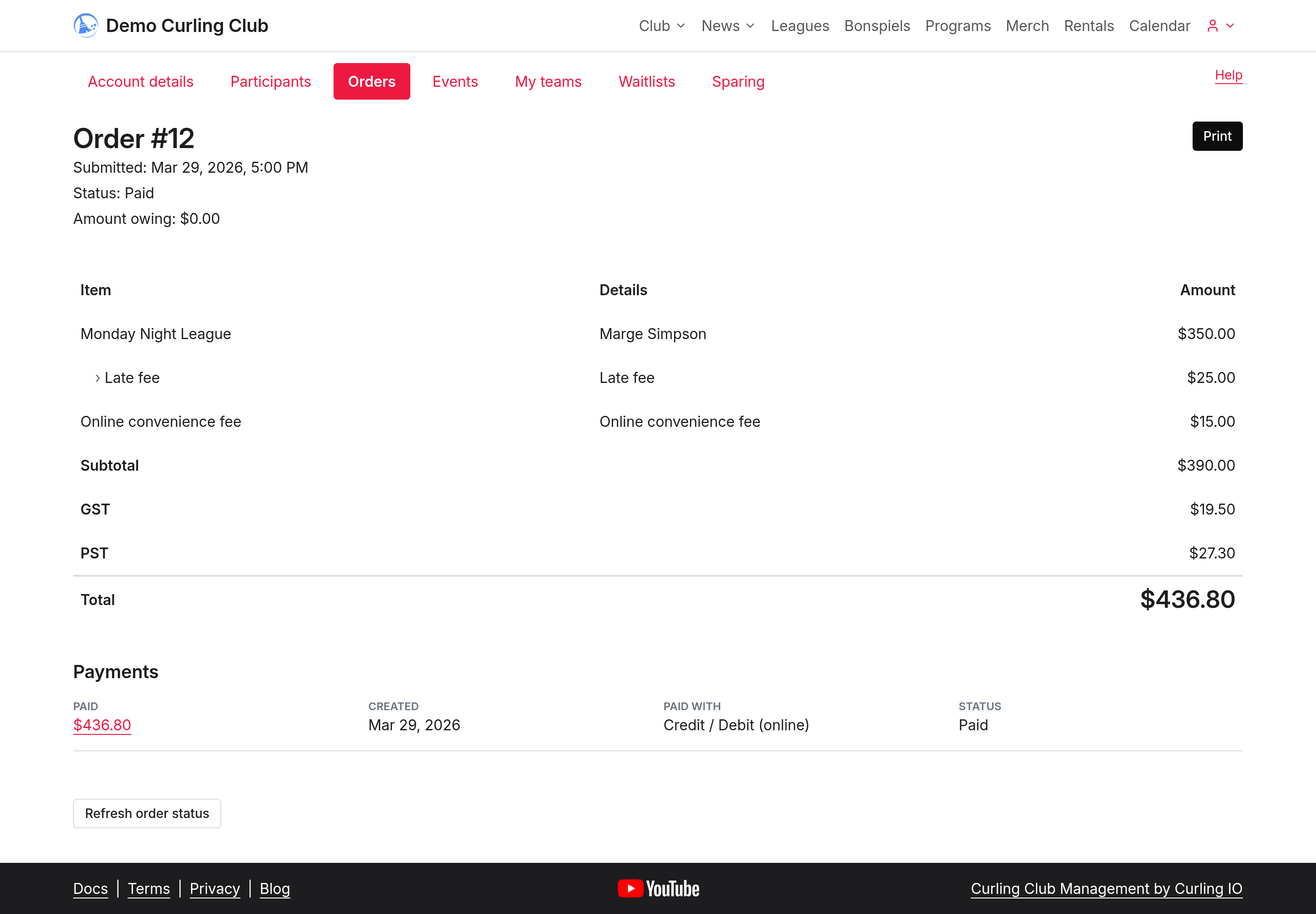This screenshot has height=914, width=1316.
Task: Open the Privacy footer link
Action: click(215, 888)
